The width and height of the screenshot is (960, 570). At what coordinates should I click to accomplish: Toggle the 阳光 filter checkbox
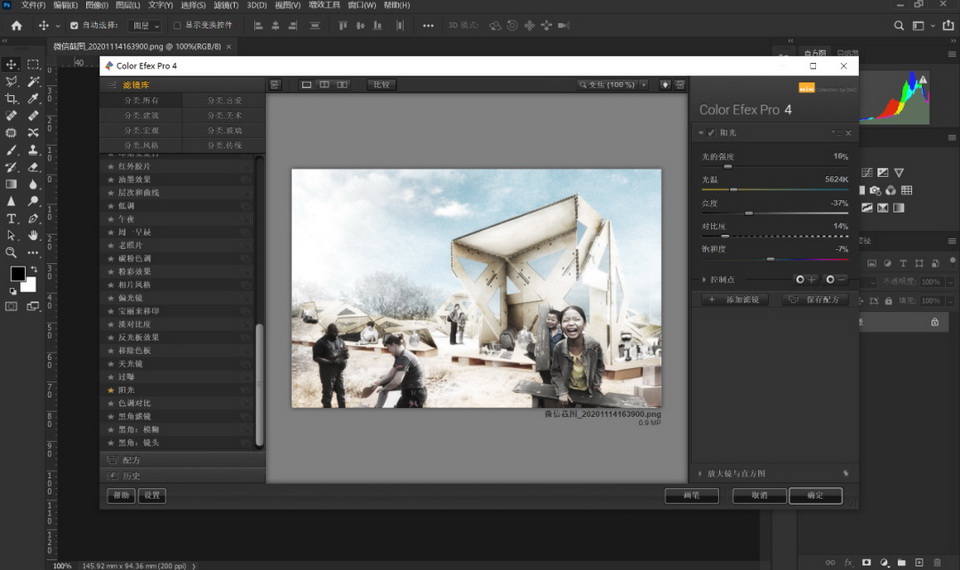(x=711, y=133)
